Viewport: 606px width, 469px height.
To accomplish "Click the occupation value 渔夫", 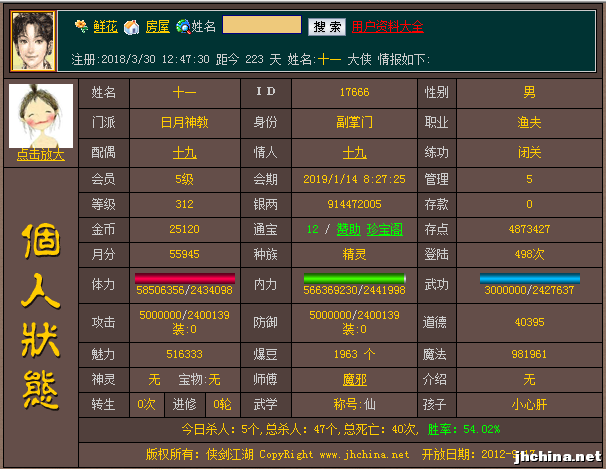I will coord(529,123).
